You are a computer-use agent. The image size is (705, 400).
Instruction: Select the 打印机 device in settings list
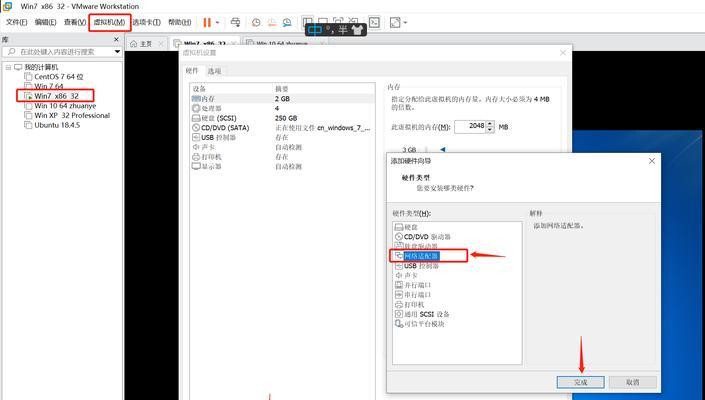282,157
